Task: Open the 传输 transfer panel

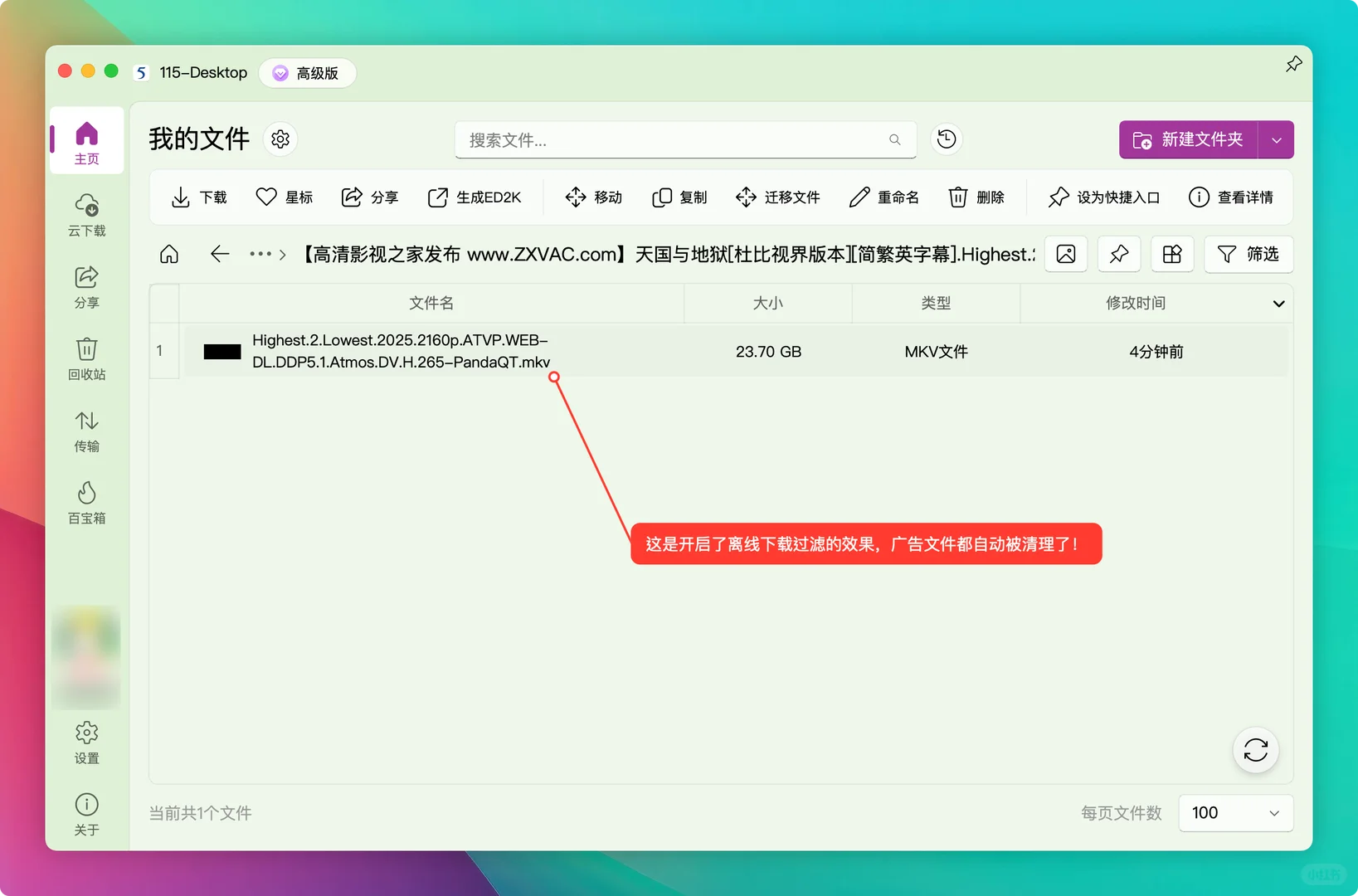Action: pyautogui.click(x=85, y=431)
